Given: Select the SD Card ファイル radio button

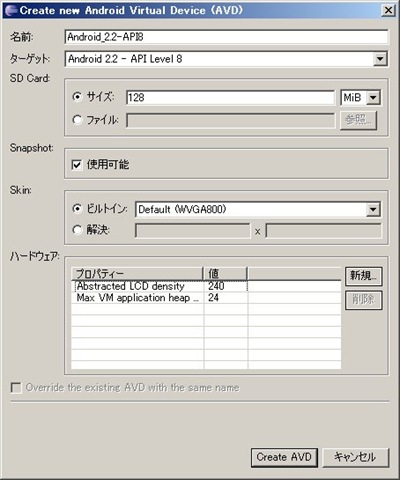Looking at the screenshot, I should point(77,119).
